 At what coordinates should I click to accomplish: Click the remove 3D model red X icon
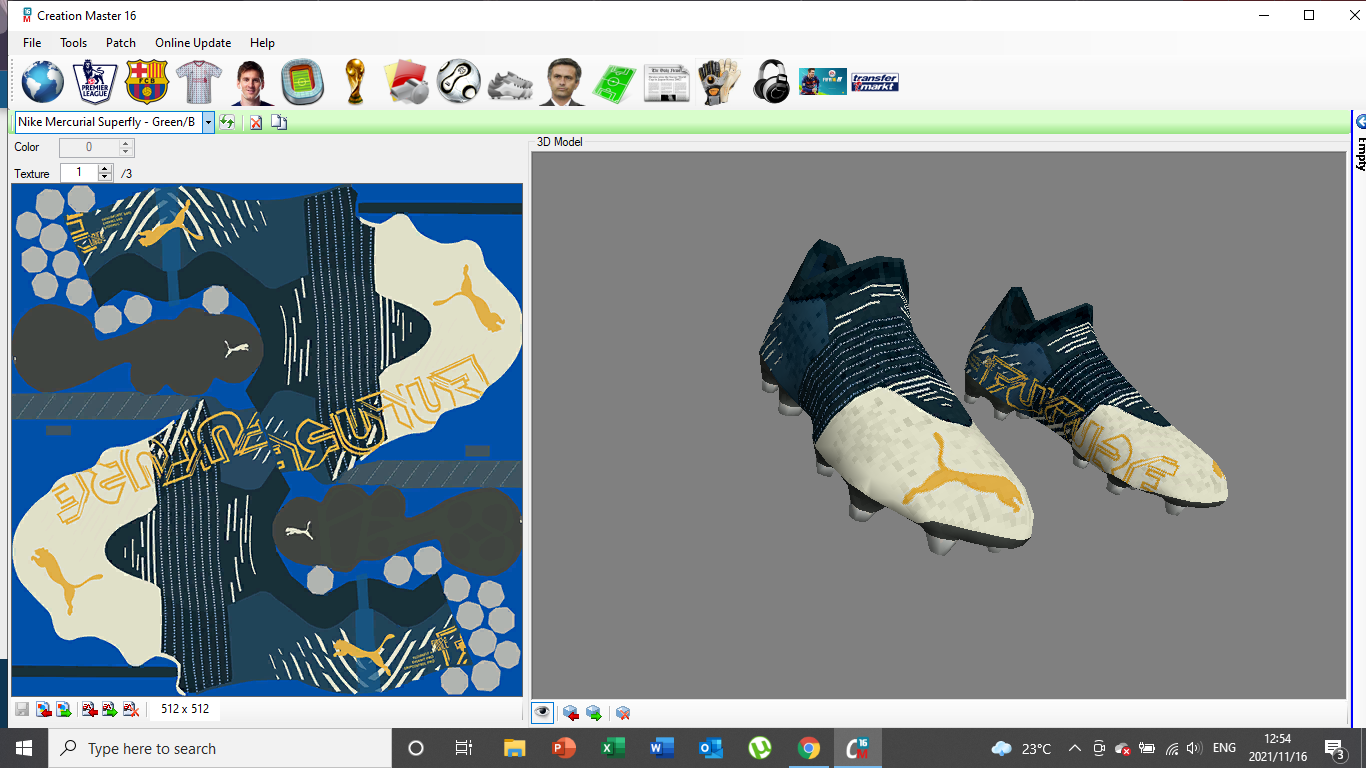(x=623, y=713)
